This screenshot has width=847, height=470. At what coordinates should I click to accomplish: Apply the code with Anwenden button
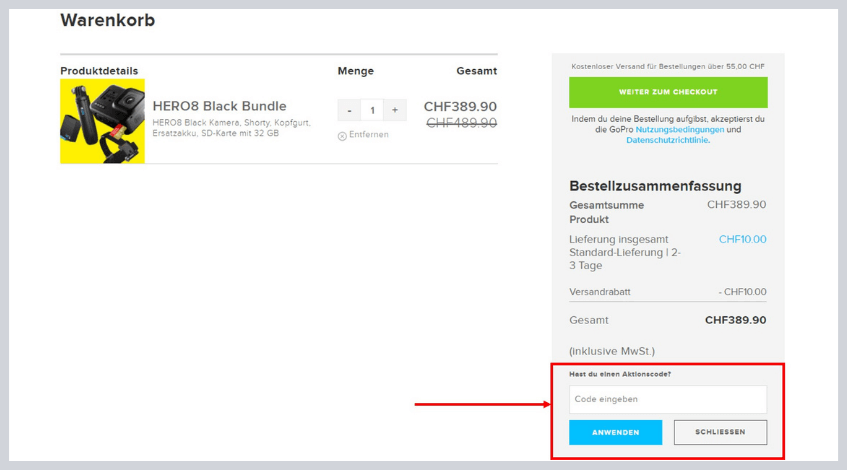[615, 432]
